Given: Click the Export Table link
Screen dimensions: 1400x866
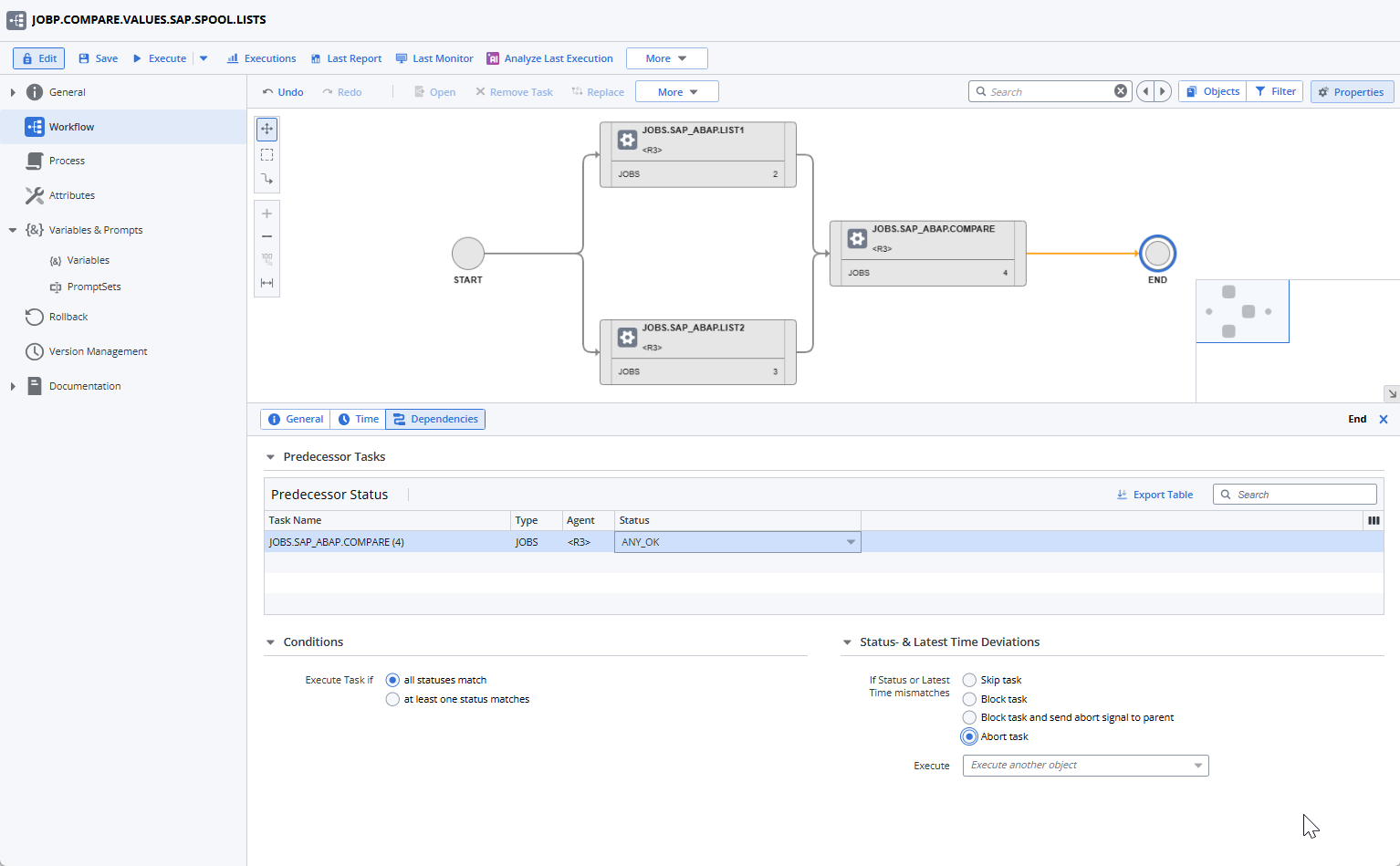Looking at the screenshot, I should [x=1154, y=494].
